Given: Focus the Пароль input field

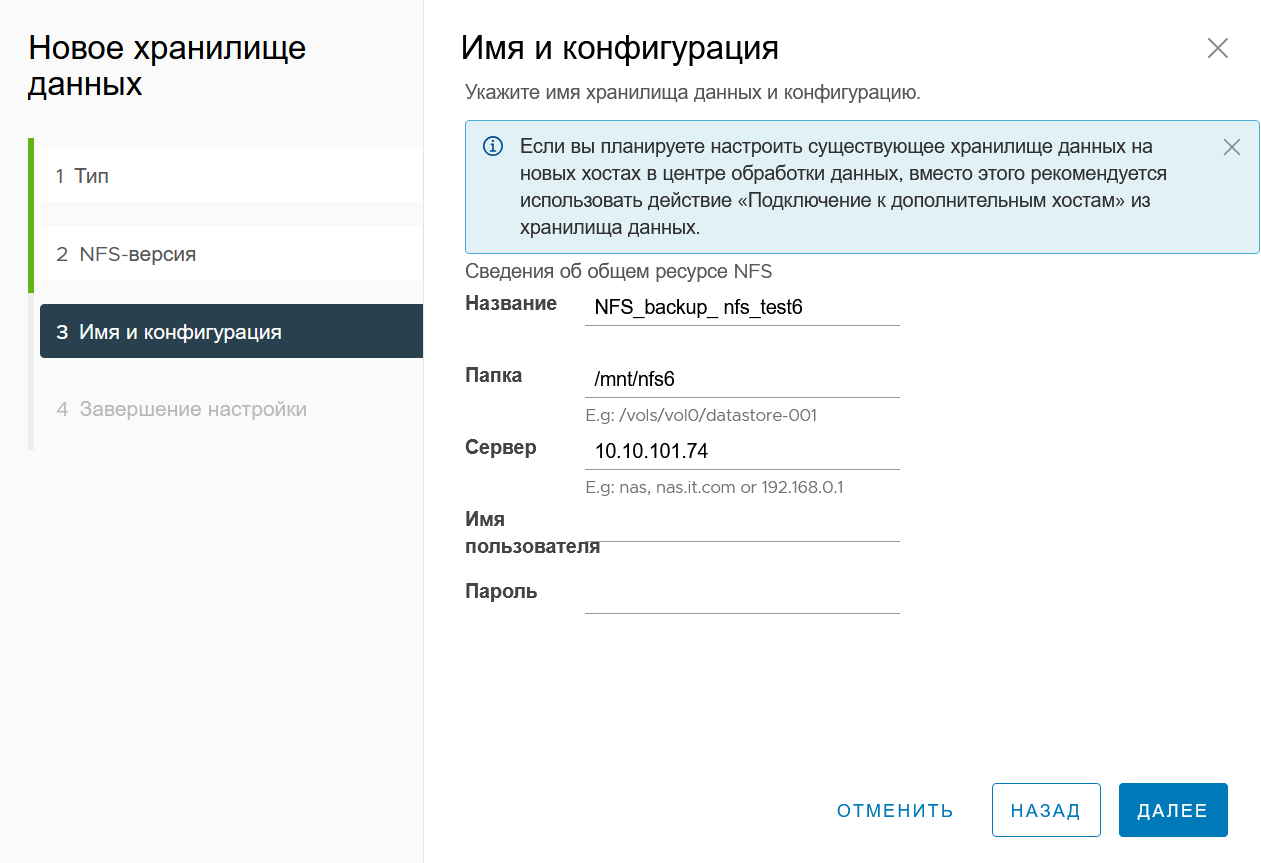Looking at the screenshot, I should click(x=742, y=595).
